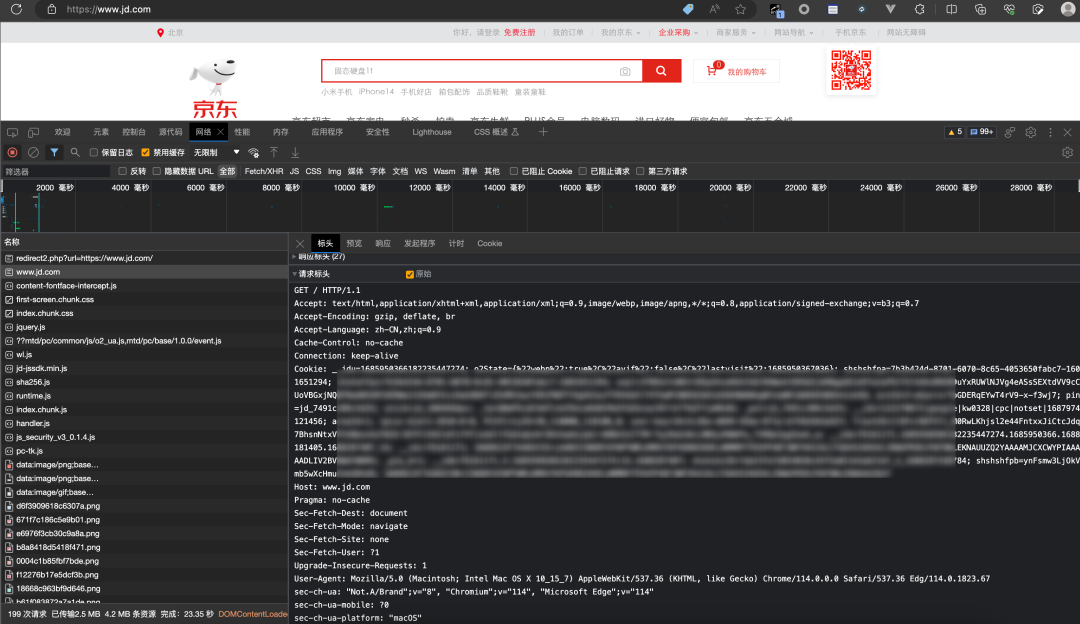This screenshot has height=624, width=1080.
Task: Open network panel settings gear
Action: pos(1067,152)
